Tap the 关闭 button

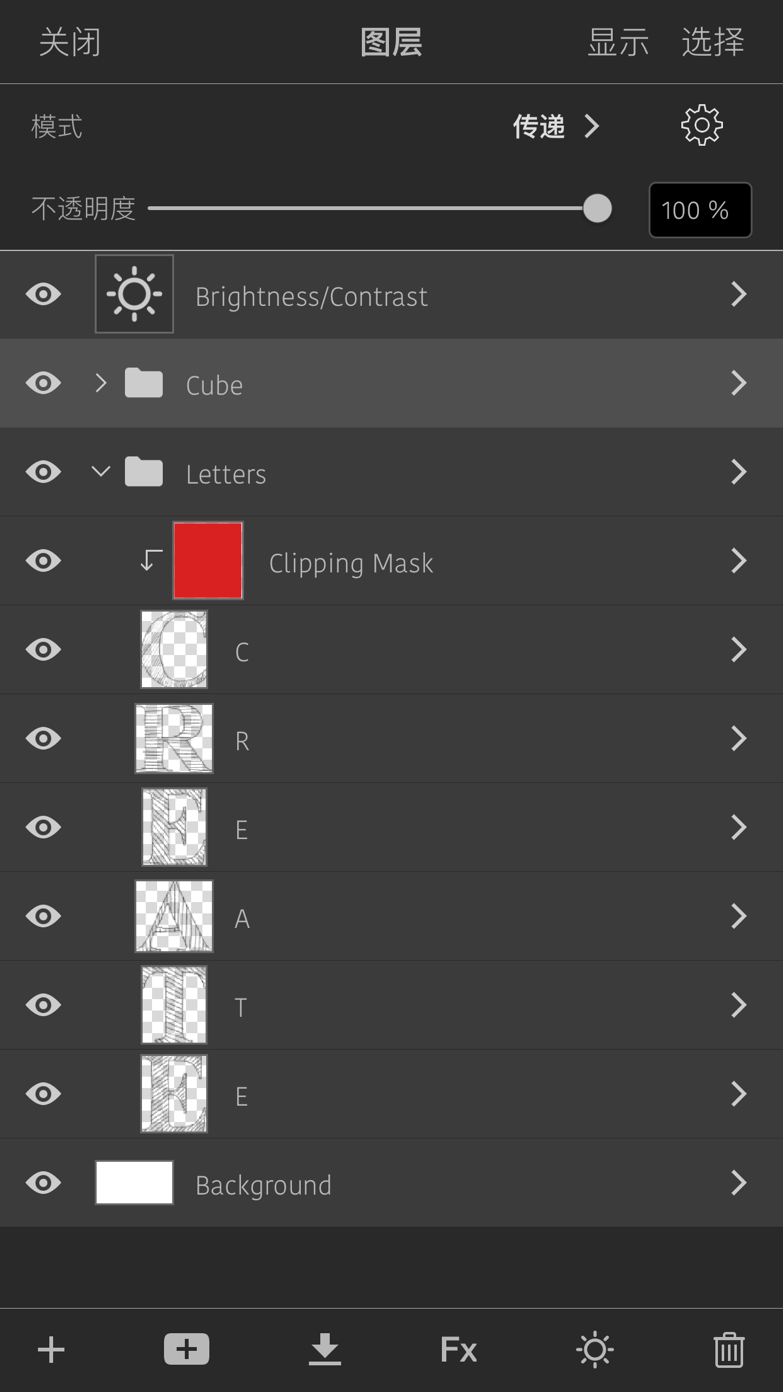tap(70, 42)
